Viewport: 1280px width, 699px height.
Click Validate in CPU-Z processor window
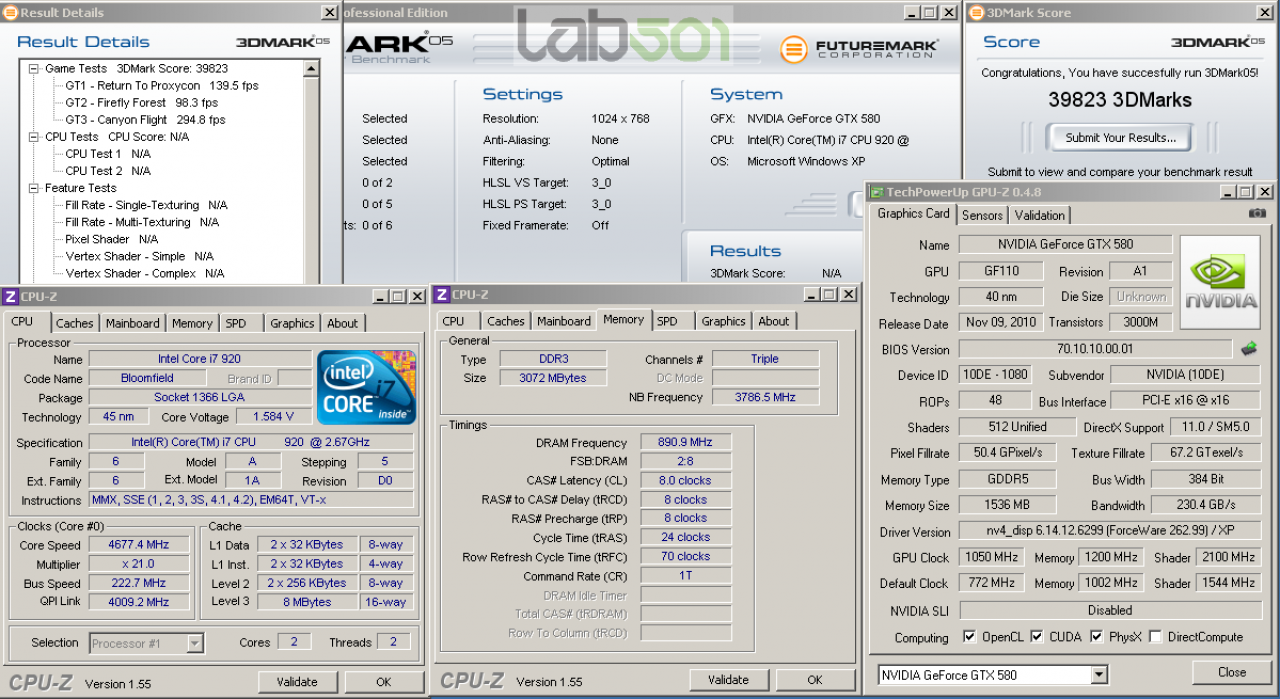click(x=297, y=682)
